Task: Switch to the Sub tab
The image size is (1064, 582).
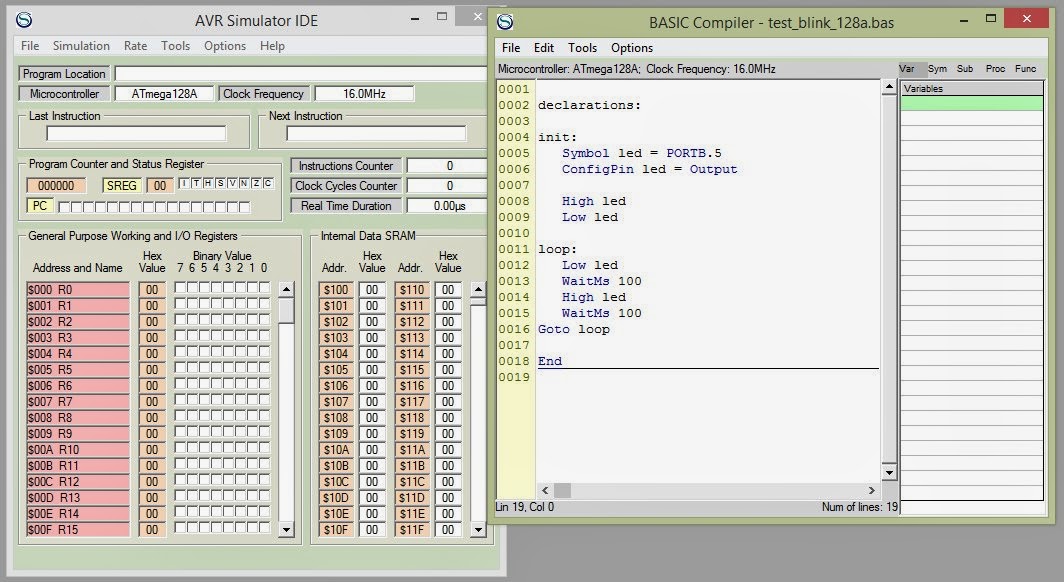Action: [x=965, y=69]
